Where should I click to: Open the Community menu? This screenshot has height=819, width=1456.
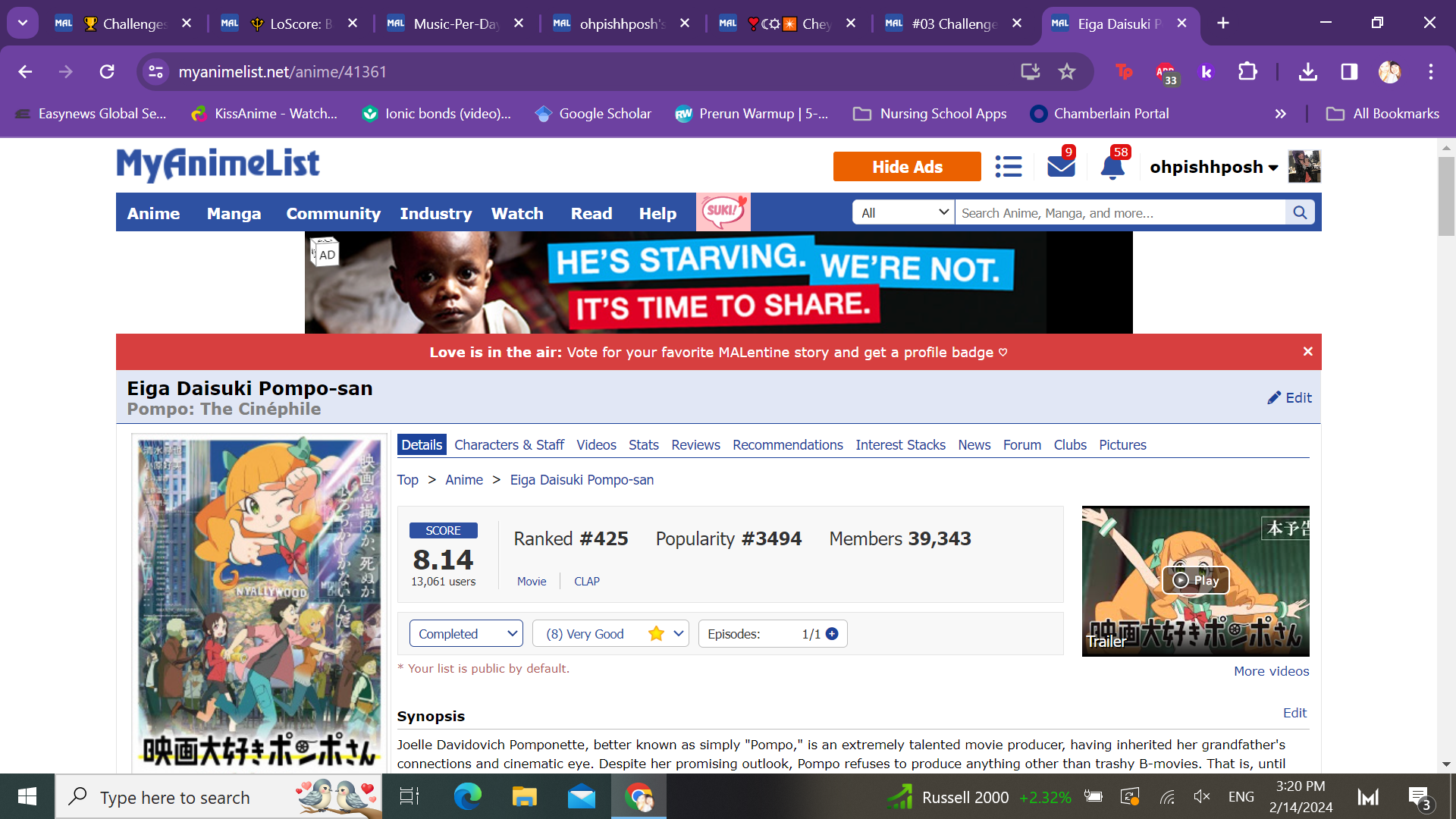coord(333,214)
